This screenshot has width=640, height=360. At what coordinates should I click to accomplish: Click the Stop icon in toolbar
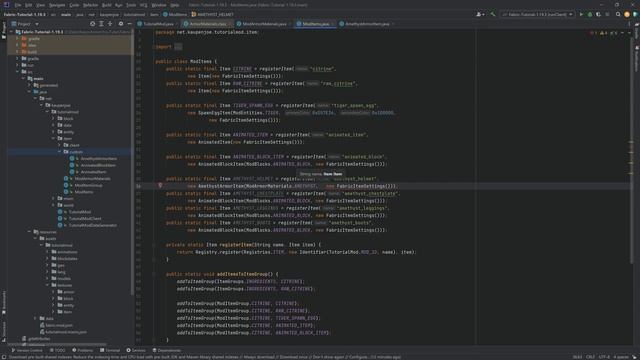point(607,14)
